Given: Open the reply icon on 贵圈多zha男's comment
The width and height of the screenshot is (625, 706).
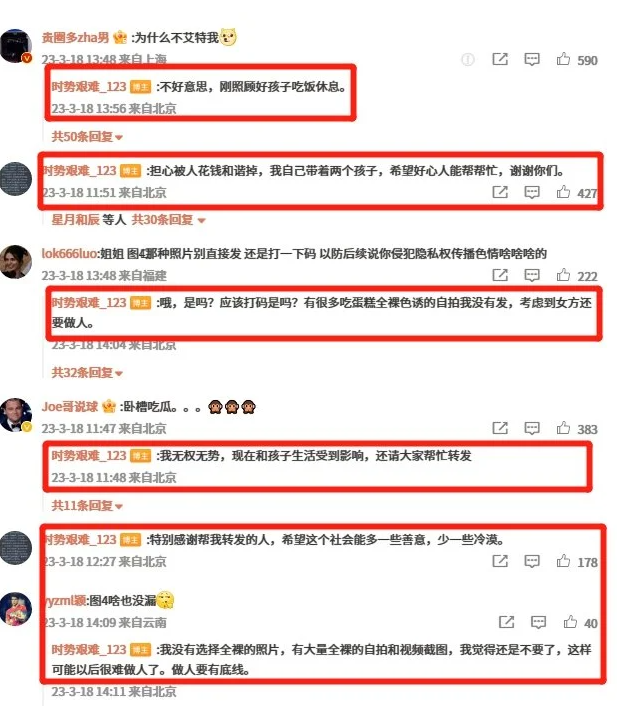Looking at the screenshot, I should (532, 59).
